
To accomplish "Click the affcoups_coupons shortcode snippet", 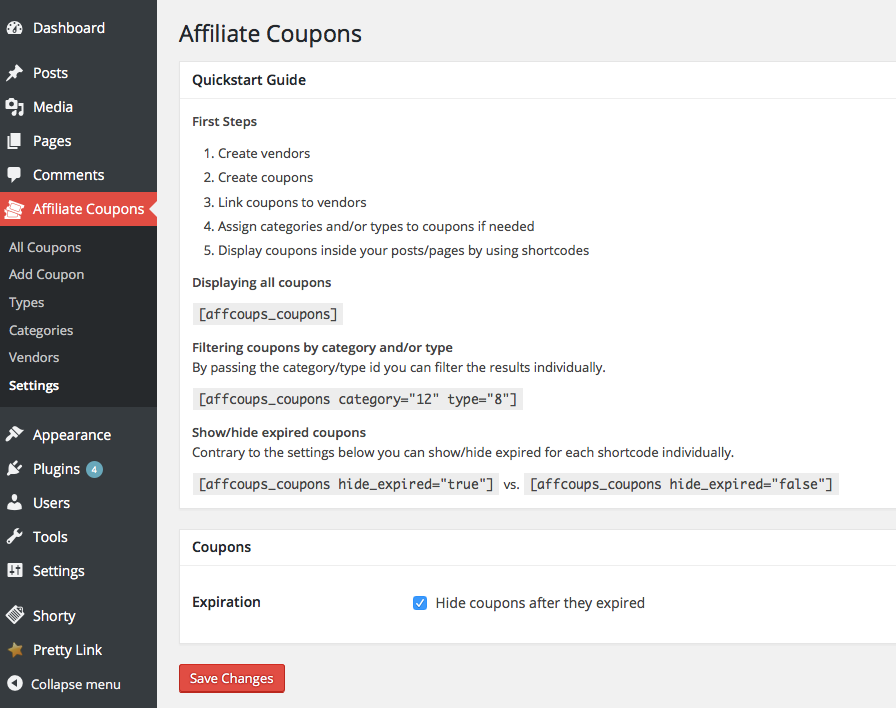I will tap(268, 314).
